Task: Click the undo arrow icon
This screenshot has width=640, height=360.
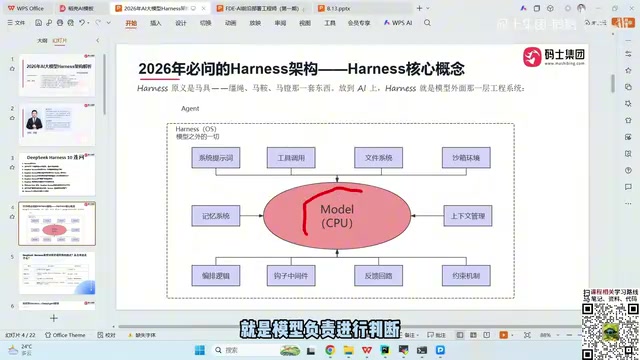Action: point(82,23)
